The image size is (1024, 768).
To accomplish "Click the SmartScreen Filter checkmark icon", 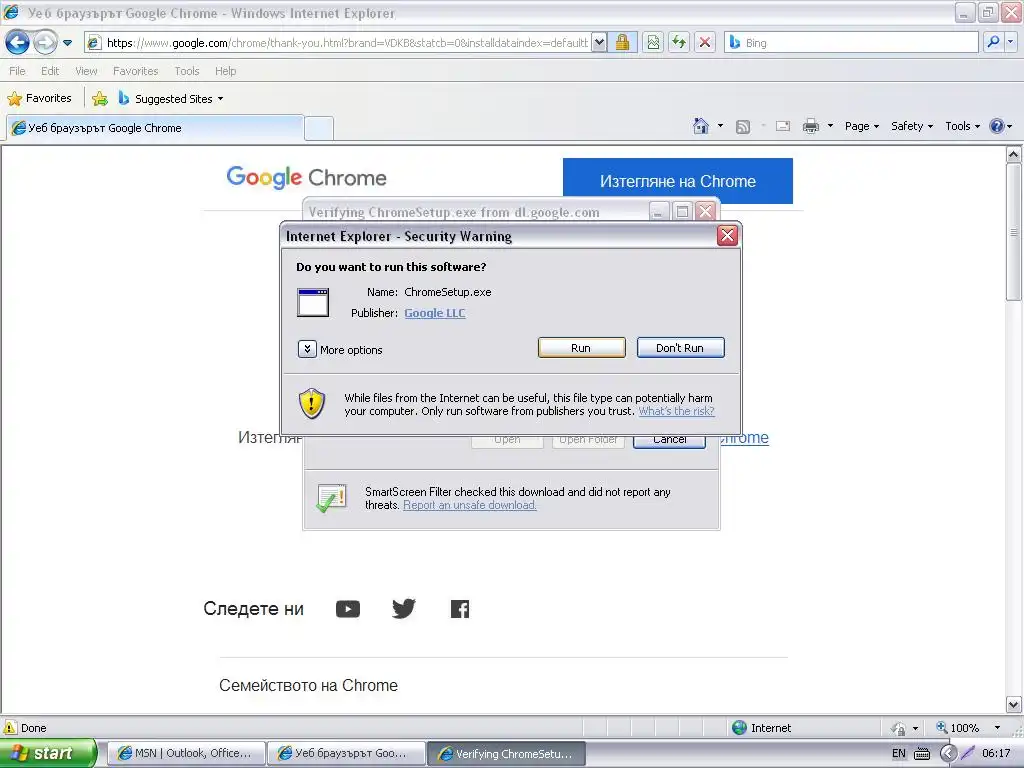I will 331,498.
